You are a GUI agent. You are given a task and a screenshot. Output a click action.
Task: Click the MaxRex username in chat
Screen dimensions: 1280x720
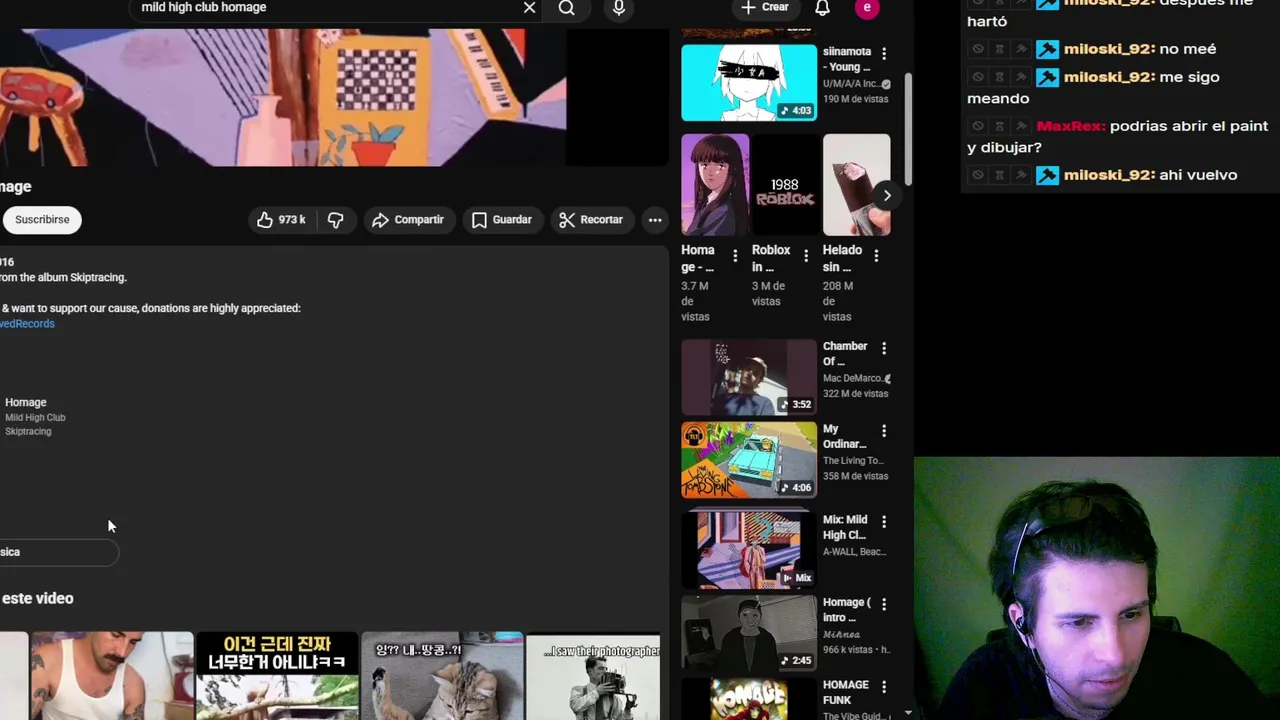tap(1069, 126)
